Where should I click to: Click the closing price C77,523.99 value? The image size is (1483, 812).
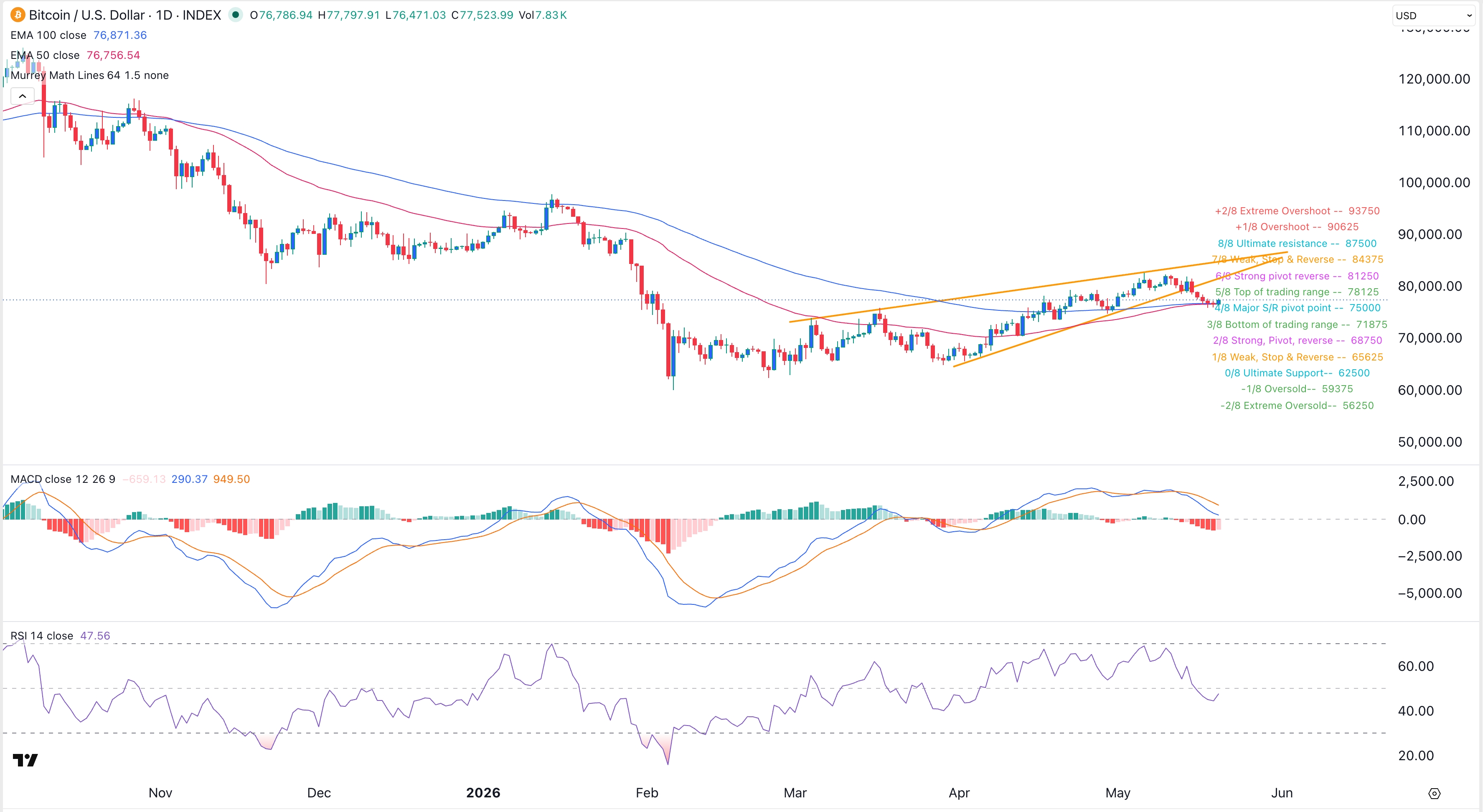[x=482, y=15]
